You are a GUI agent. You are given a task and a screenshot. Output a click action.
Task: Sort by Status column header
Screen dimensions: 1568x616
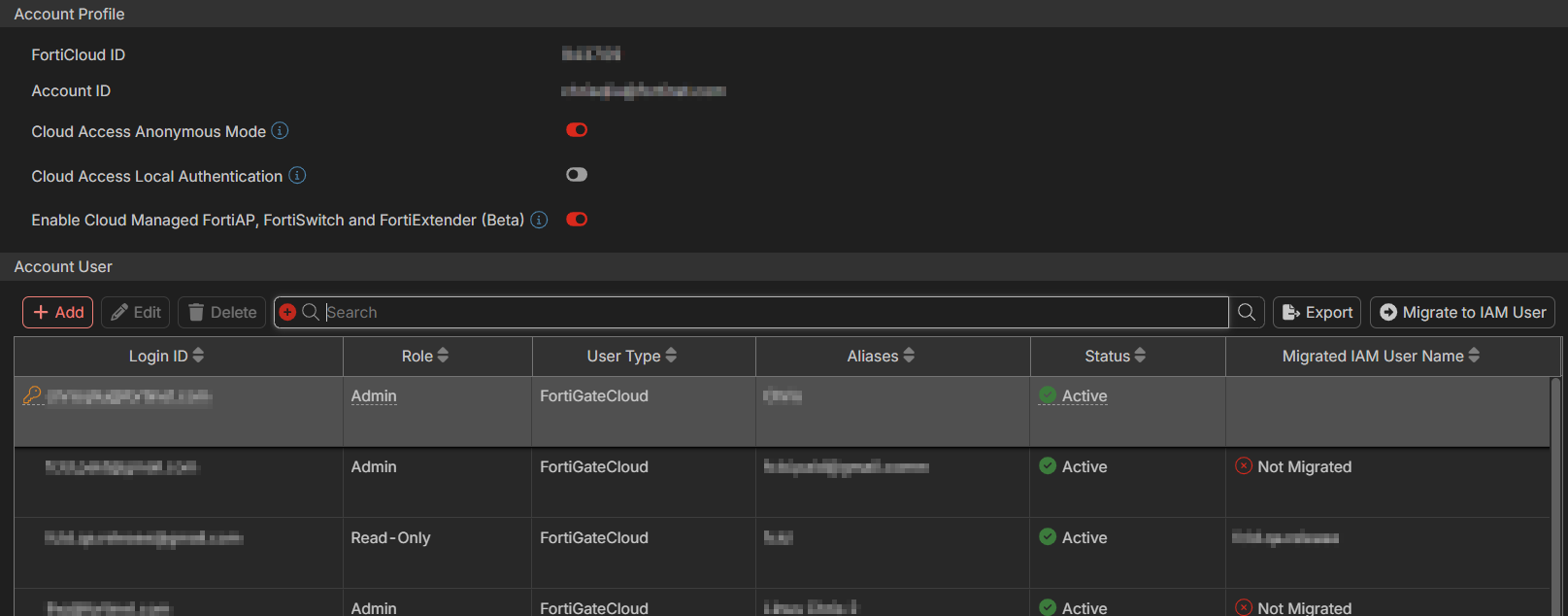[x=1115, y=356]
